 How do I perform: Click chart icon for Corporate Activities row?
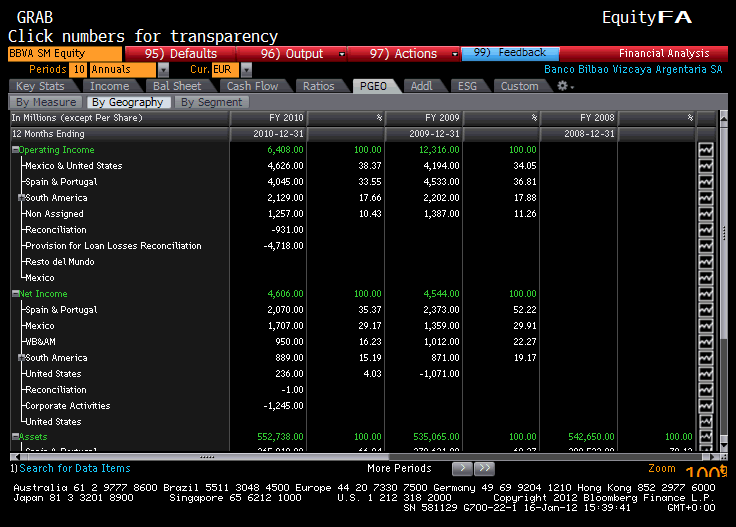(x=706, y=406)
